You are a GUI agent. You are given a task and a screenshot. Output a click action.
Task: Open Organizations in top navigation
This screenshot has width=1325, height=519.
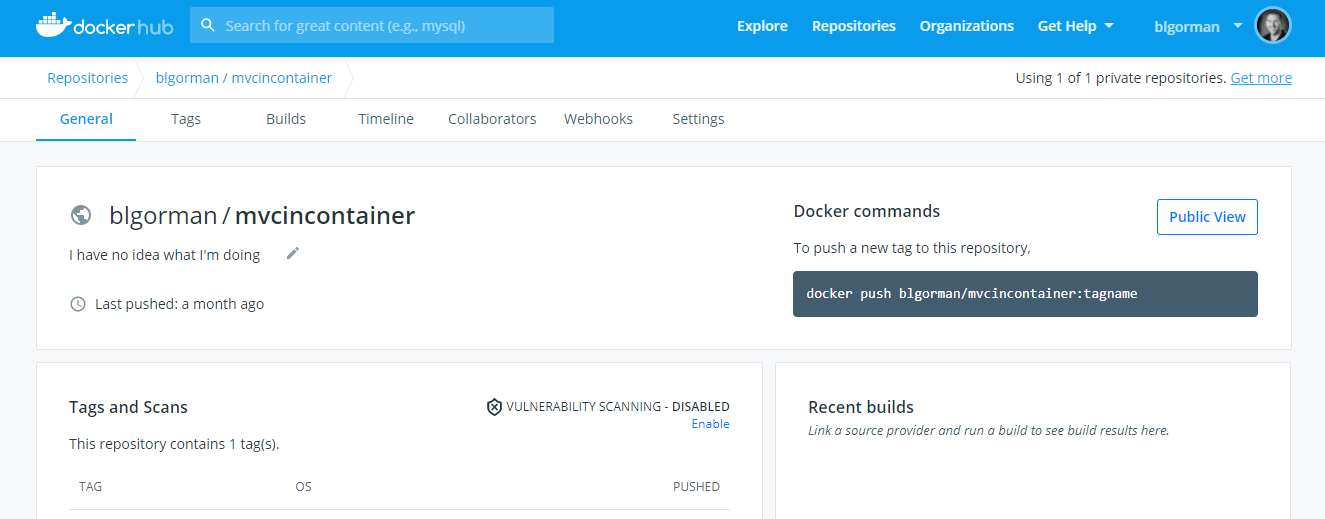point(967,26)
